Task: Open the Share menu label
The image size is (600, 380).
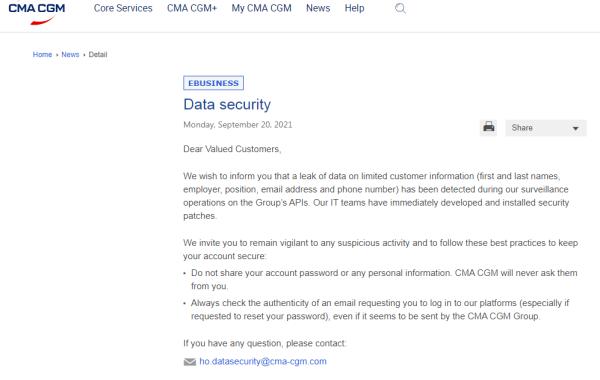Action: coord(522,128)
